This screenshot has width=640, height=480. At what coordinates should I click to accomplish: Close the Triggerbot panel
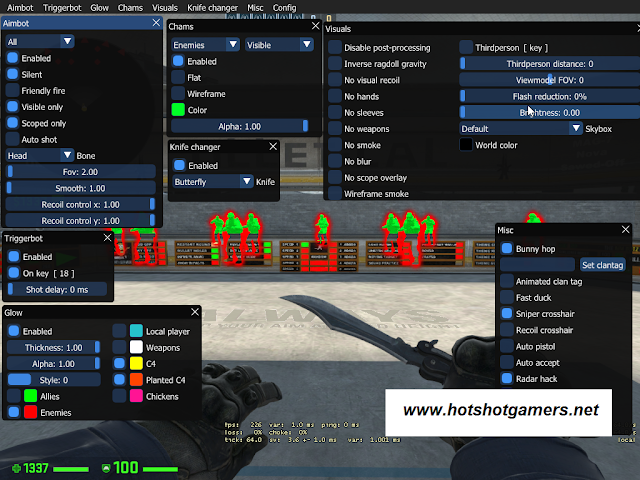coord(107,238)
